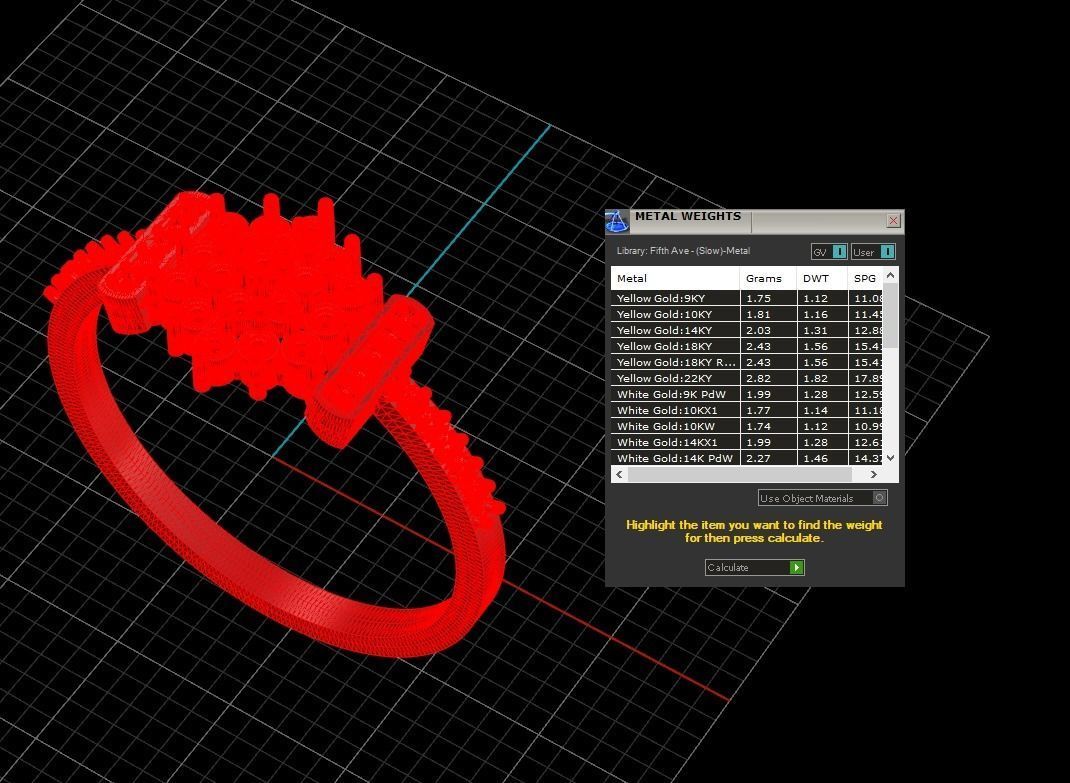This screenshot has width=1070, height=783.
Task: Click the Library: Fifth Ave label
Action: 683,251
